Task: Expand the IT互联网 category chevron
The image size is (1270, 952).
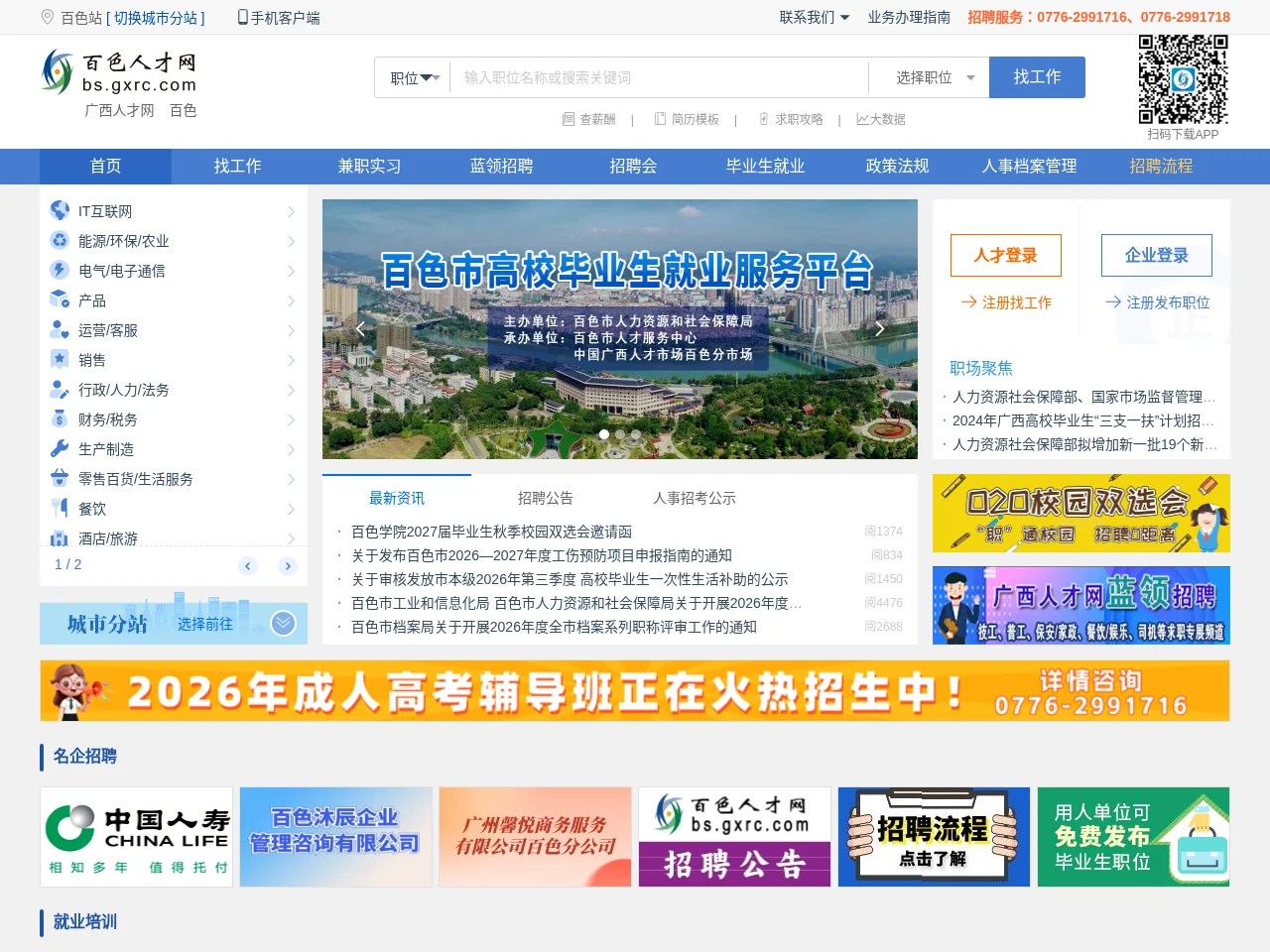Action: 291,211
